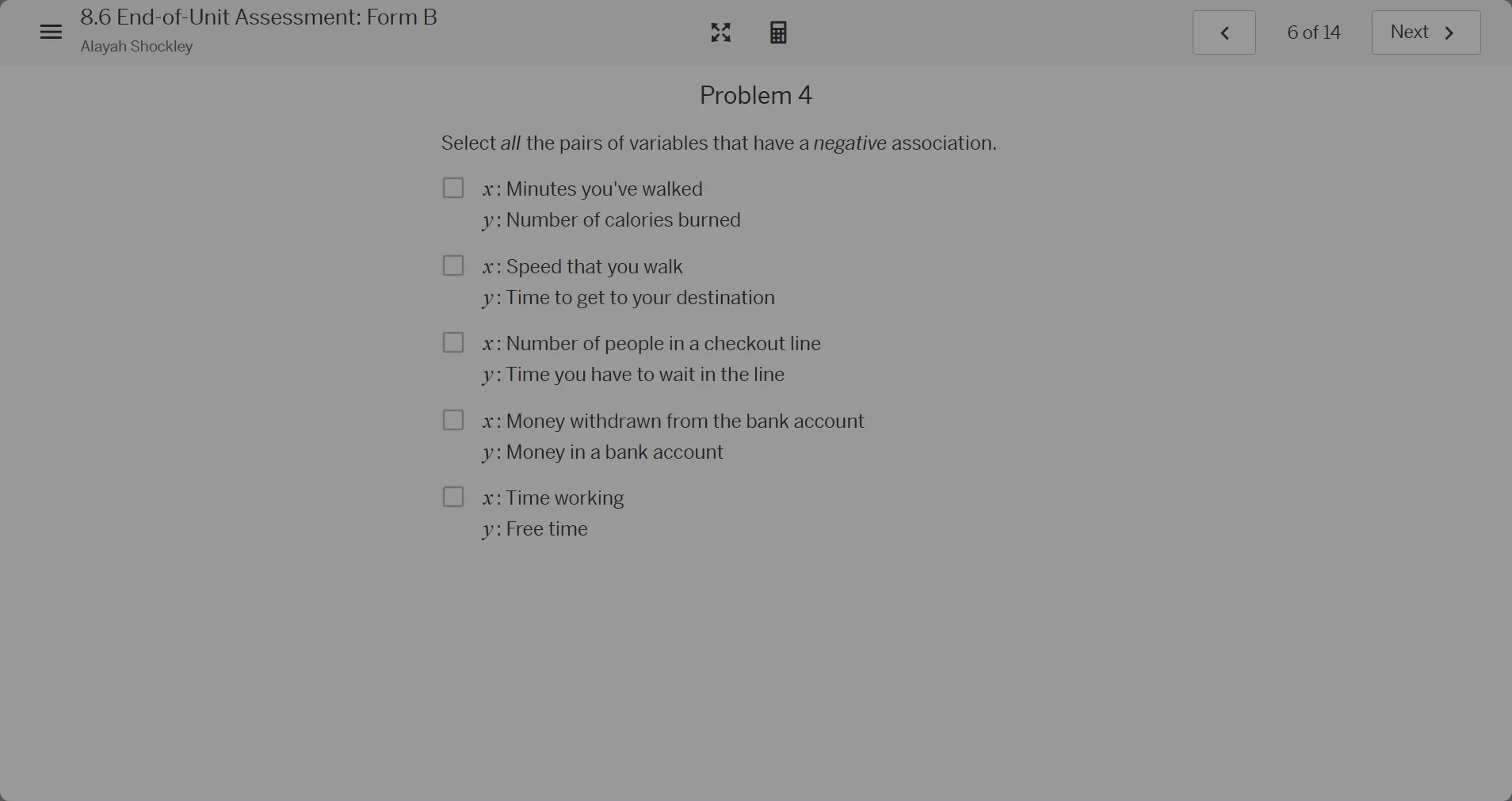Click the Free time answer label
The height and width of the screenshot is (801, 1512).
pyautogui.click(x=534, y=529)
